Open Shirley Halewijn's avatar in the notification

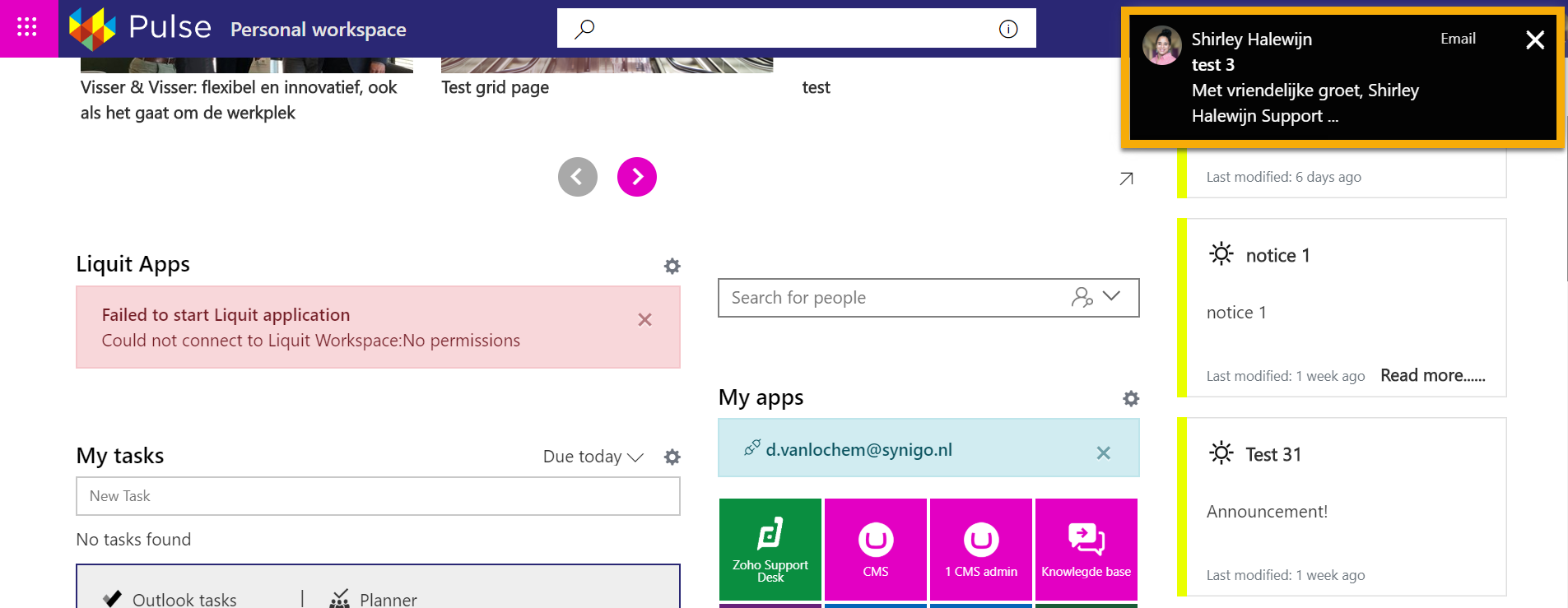1161,45
